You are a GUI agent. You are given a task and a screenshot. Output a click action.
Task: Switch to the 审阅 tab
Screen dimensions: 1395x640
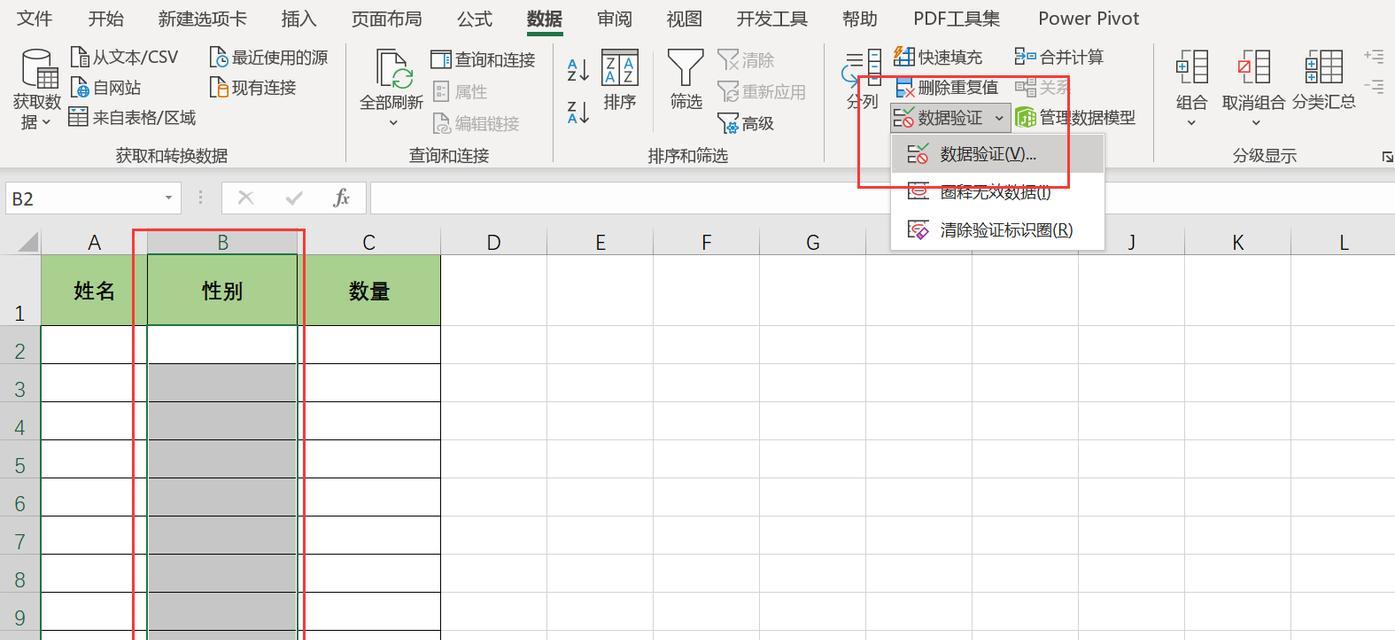(x=614, y=19)
